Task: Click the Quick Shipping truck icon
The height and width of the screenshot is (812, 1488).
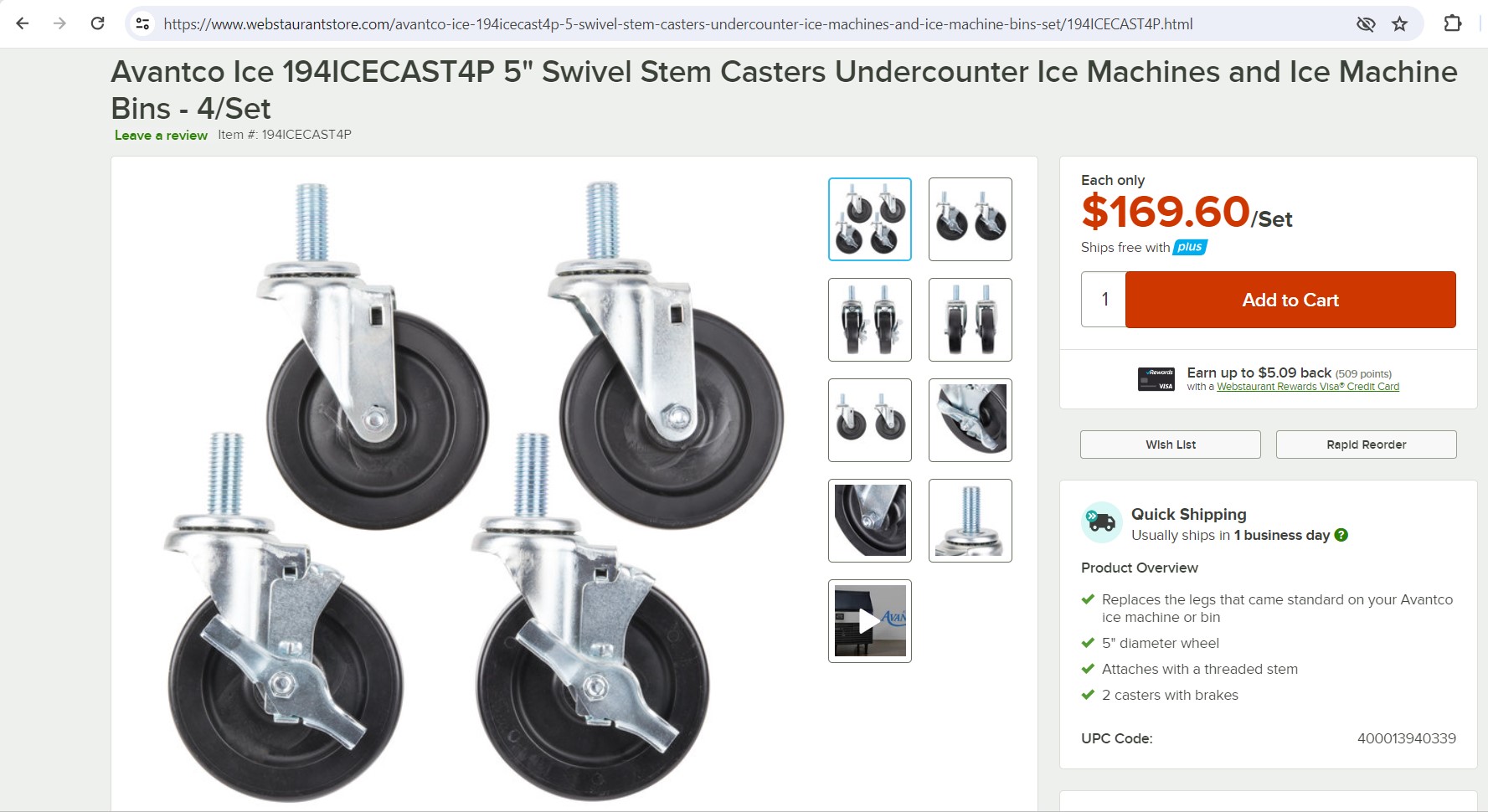Action: click(x=1101, y=522)
